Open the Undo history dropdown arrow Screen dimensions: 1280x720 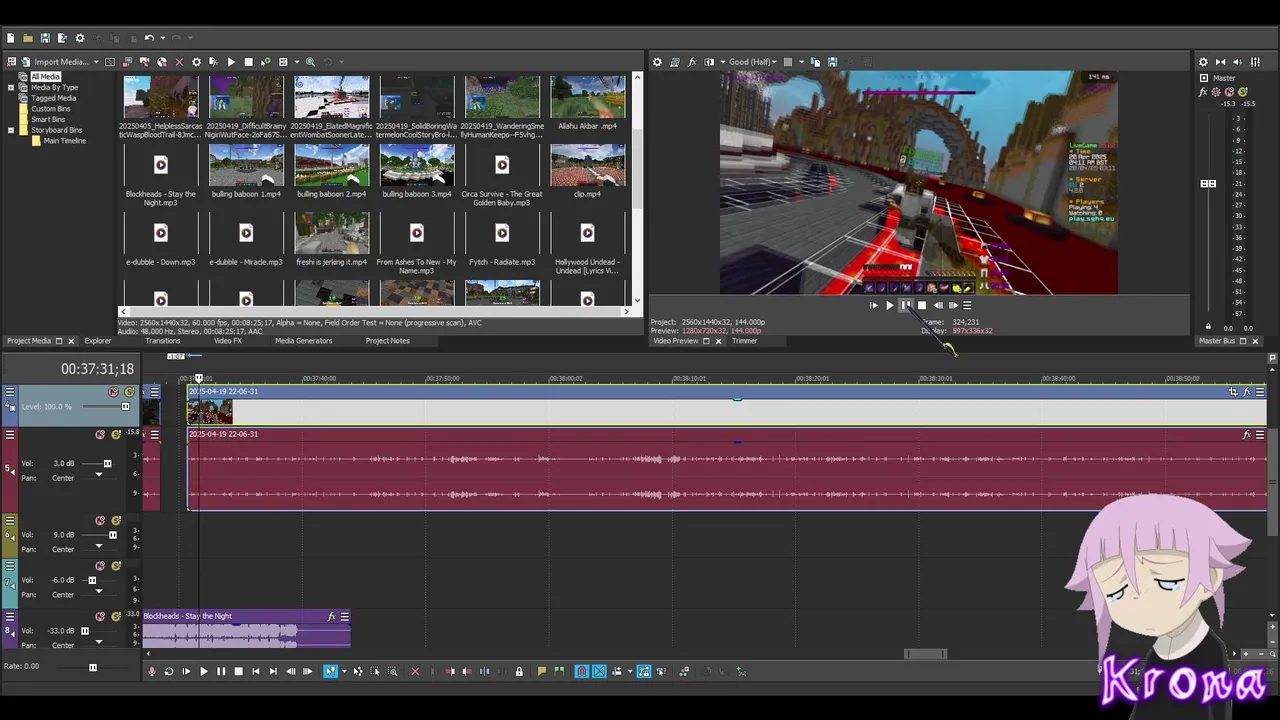click(x=163, y=38)
